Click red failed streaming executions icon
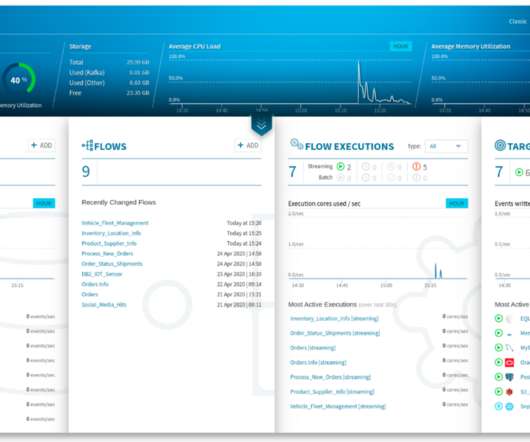The height and width of the screenshot is (442, 530). click(x=416, y=166)
